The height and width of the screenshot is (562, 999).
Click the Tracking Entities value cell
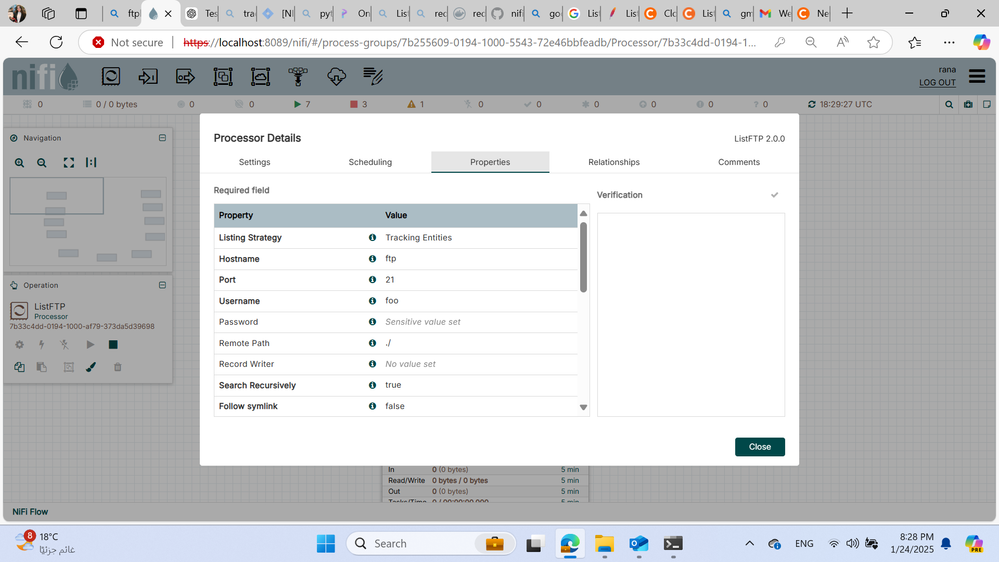pos(419,237)
